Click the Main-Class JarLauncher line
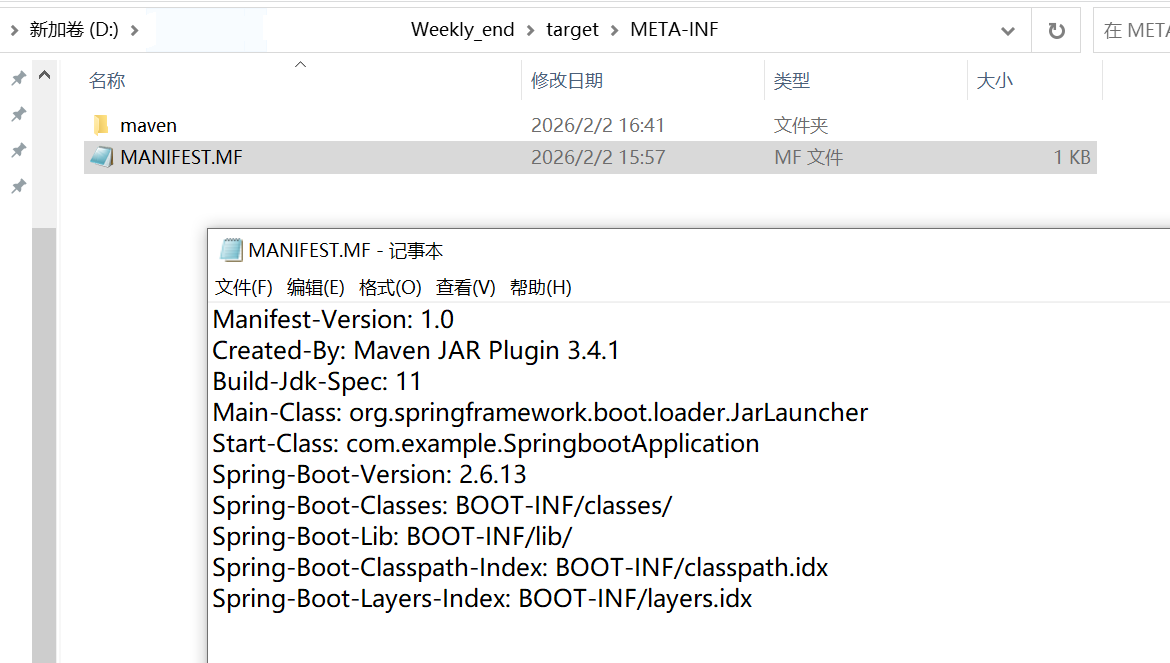Screen dimensions: 1170x663 [x=540, y=412]
